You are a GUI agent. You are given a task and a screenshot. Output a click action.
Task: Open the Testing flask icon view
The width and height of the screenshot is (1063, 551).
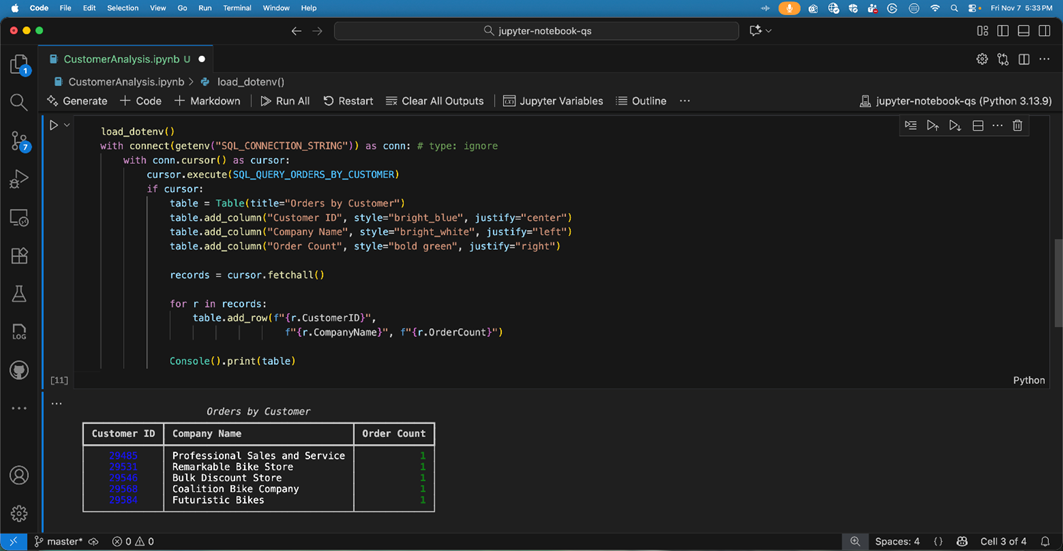pos(19,294)
